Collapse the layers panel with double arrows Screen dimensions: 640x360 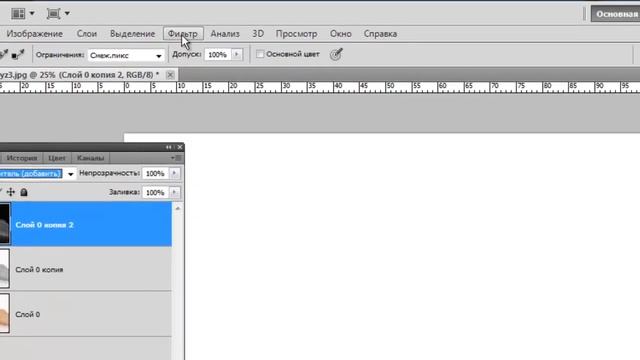[169, 147]
